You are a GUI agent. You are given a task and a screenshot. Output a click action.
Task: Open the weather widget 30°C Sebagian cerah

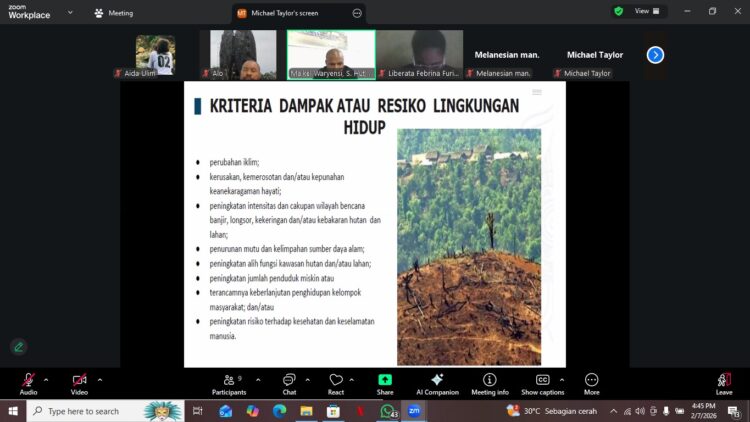tap(551, 411)
